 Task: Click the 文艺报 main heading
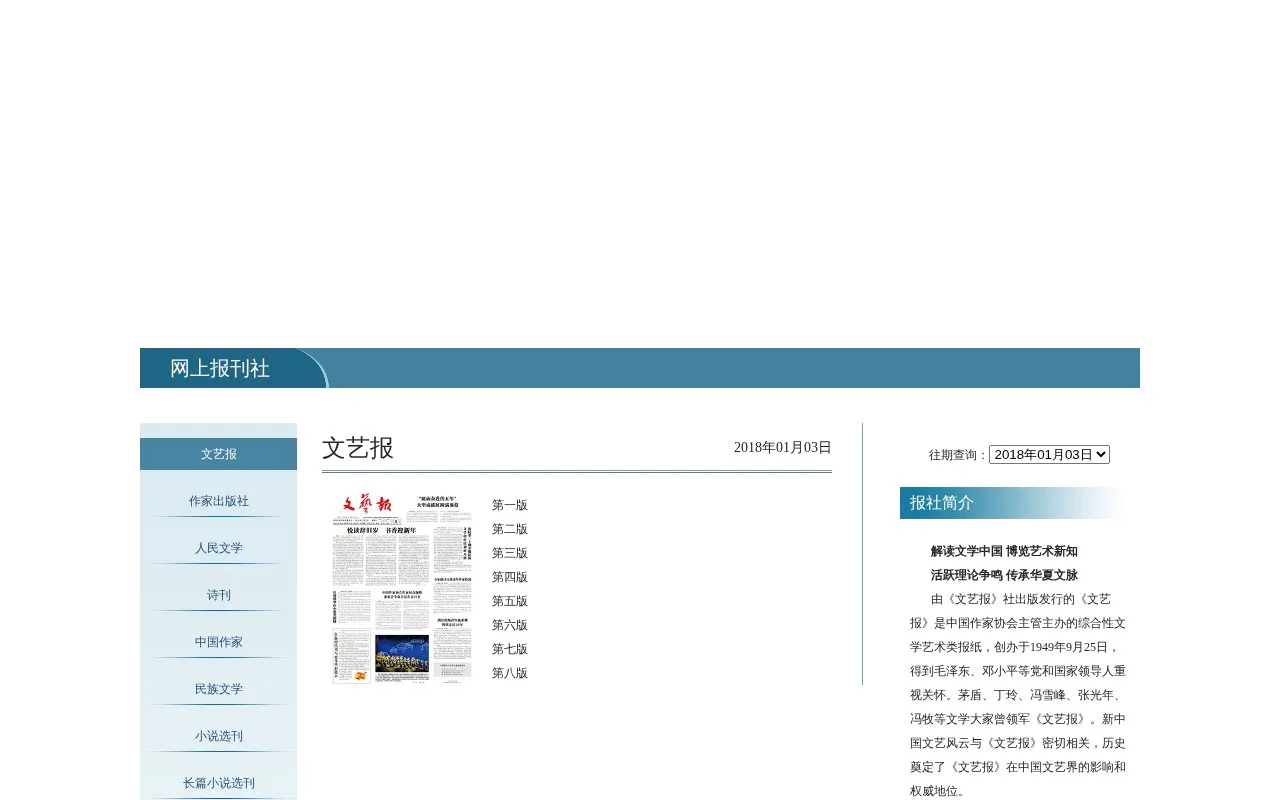358,448
